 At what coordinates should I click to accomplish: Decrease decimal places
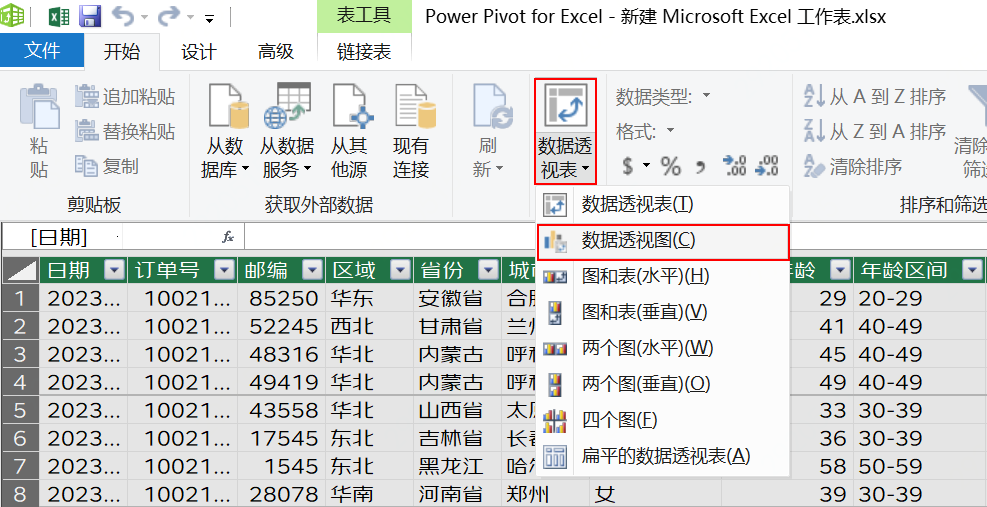click(766, 166)
